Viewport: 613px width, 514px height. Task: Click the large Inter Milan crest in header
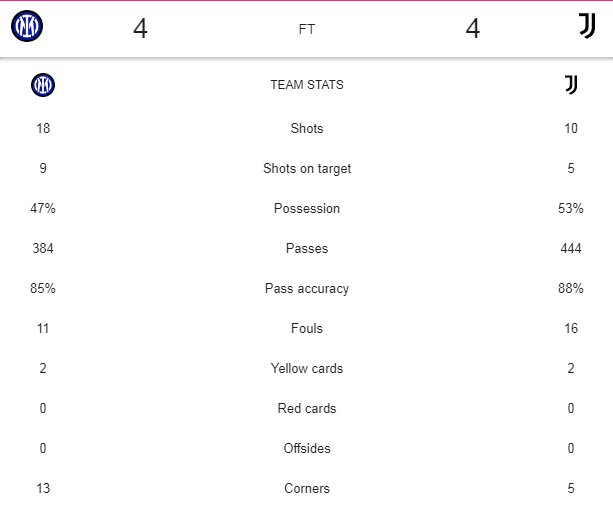[x=27, y=26]
